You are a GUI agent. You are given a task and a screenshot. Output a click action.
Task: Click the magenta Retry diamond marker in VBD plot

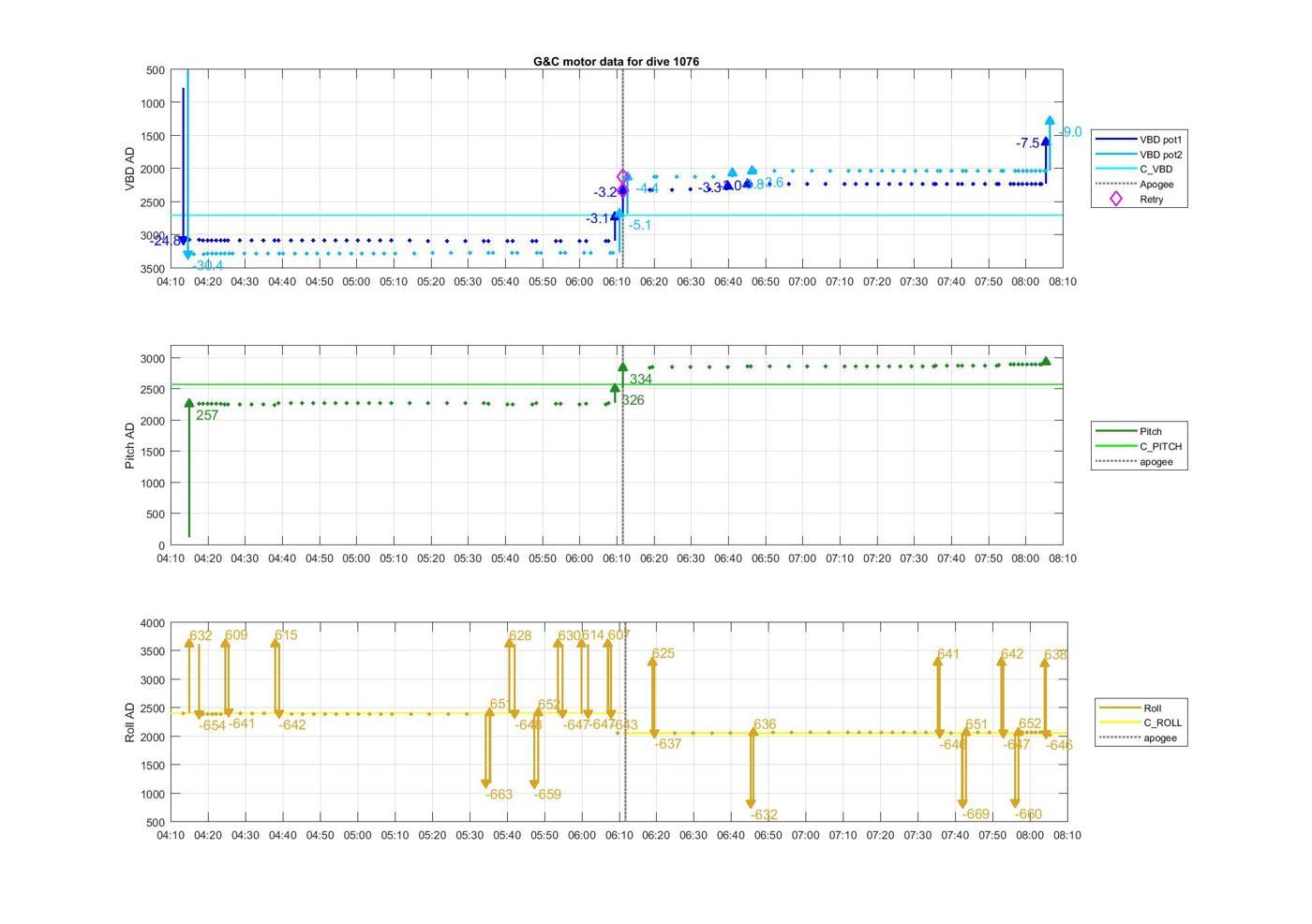pos(624,177)
